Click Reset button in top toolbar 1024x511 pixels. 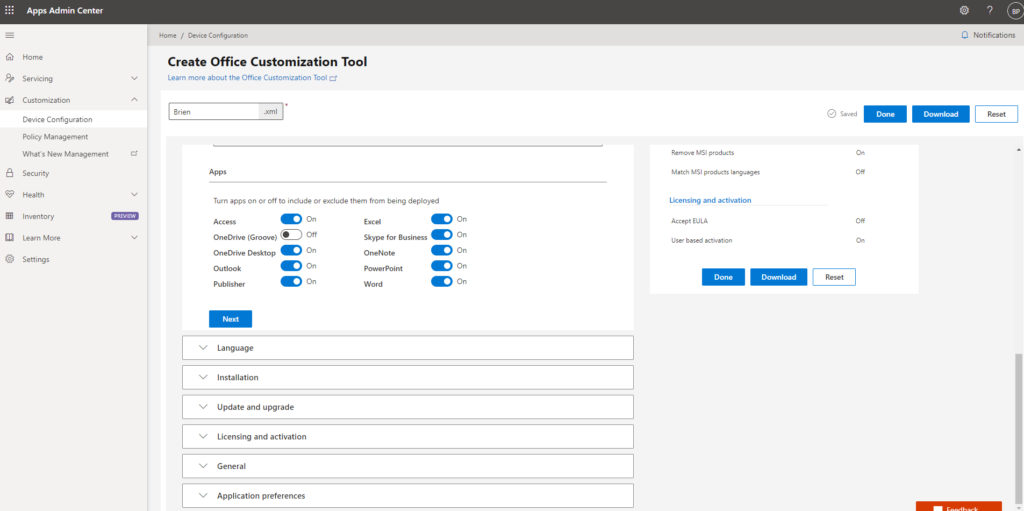point(996,114)
